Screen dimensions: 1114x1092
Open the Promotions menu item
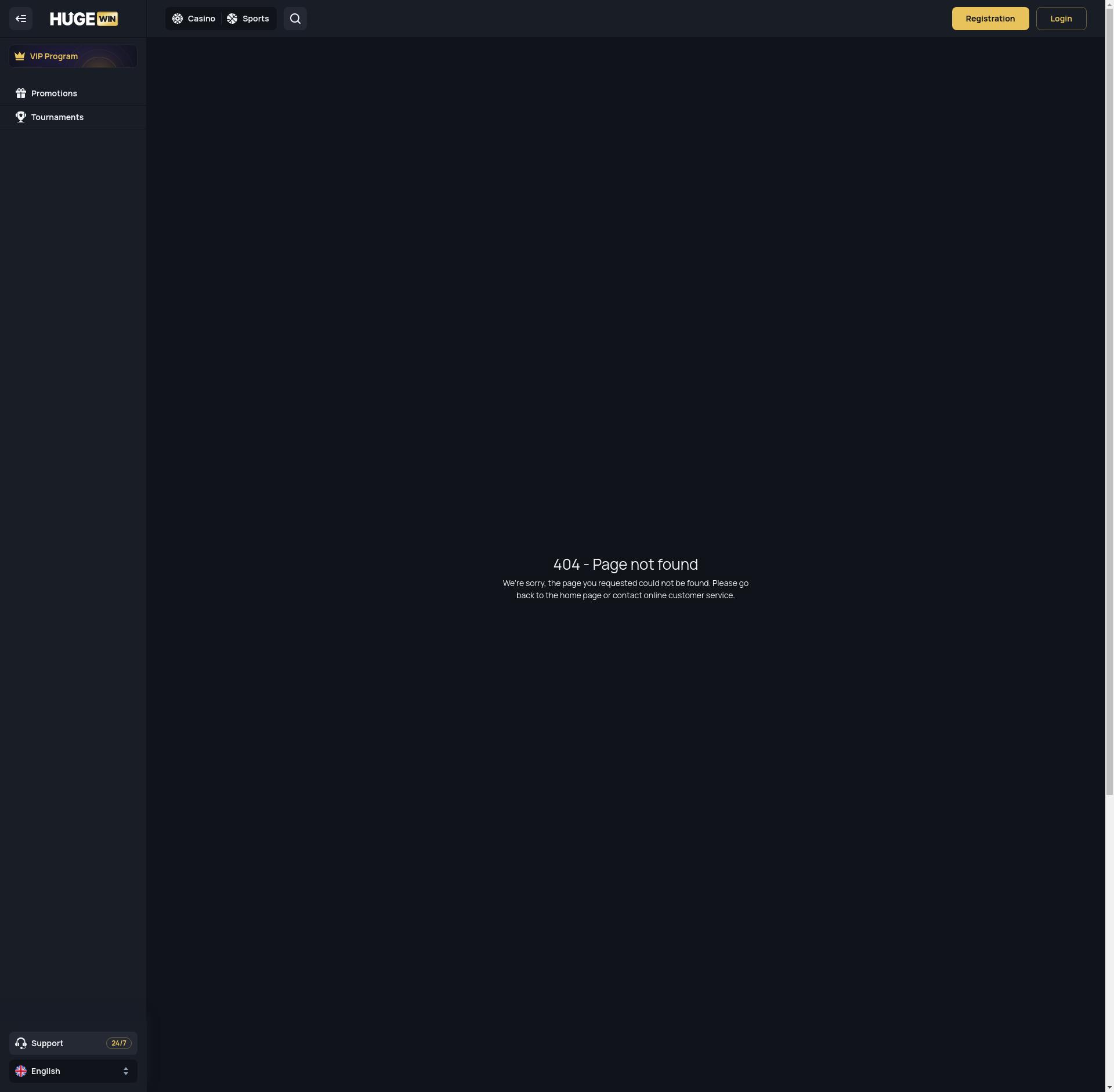(x=54, y=93)
